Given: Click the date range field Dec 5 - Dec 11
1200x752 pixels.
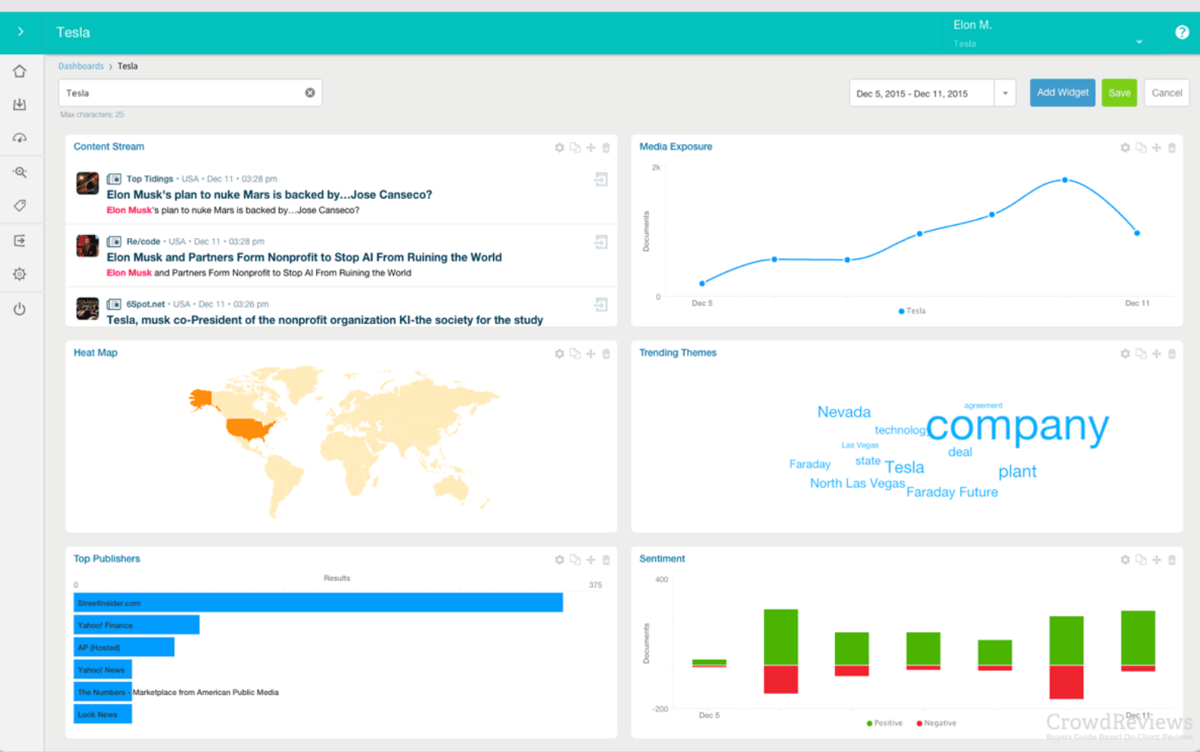Looking at the screenshot, I should coord(922,93).
